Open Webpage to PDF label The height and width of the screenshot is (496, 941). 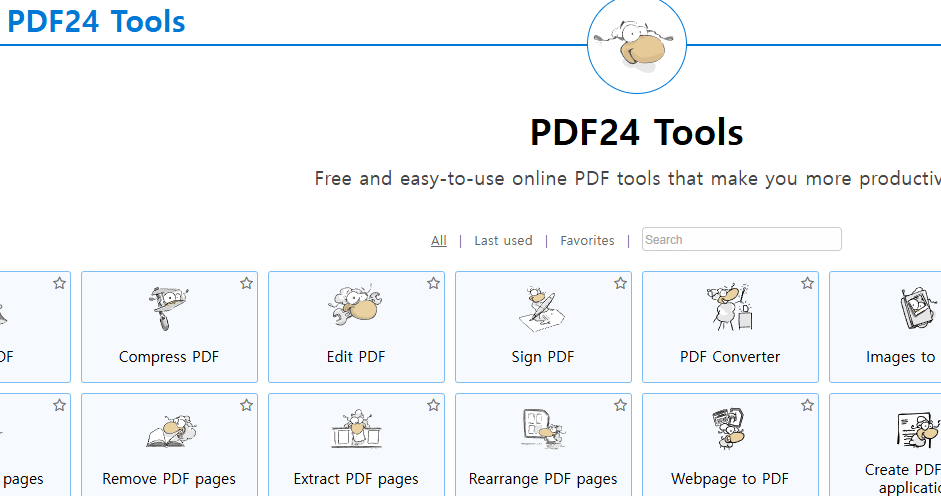pyautogui.click(x=730, y=479)
